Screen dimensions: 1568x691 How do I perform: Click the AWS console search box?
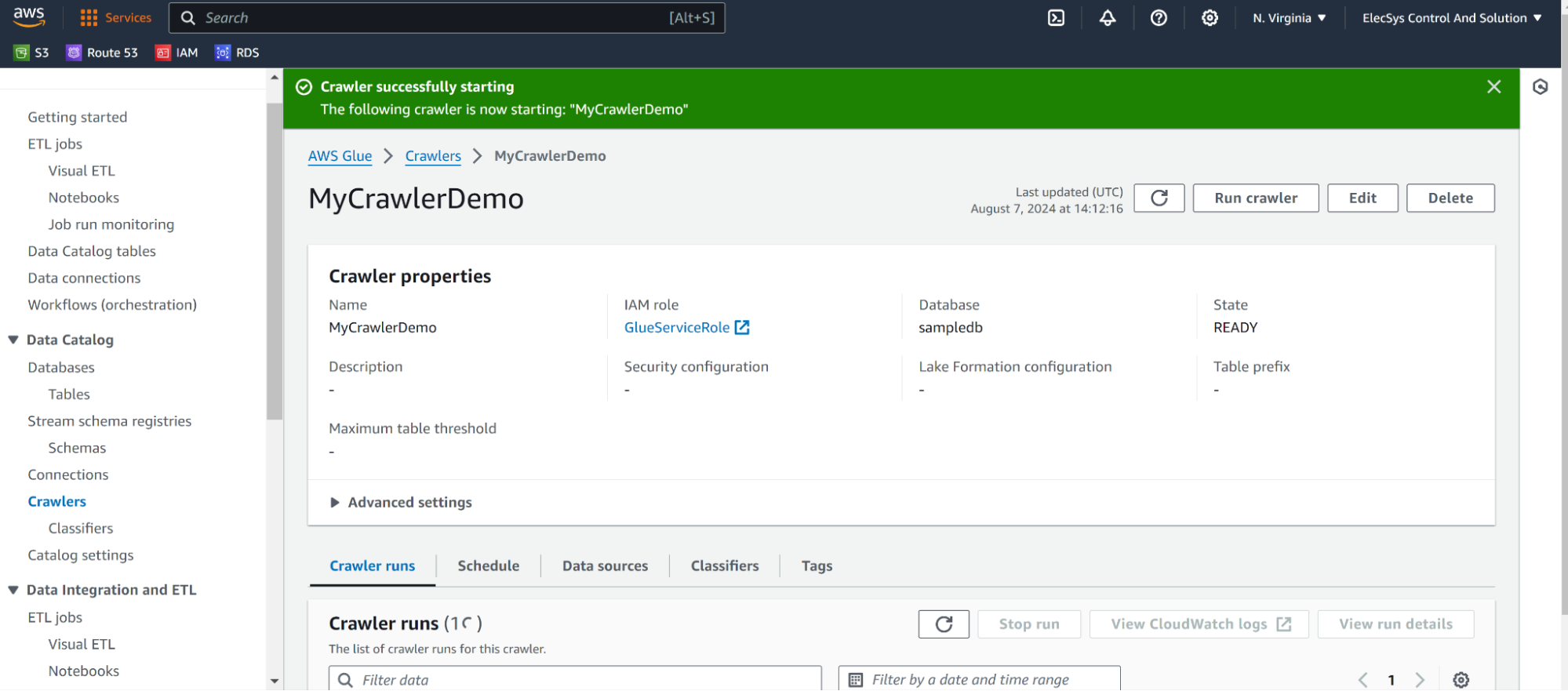[x=446, y=18]
